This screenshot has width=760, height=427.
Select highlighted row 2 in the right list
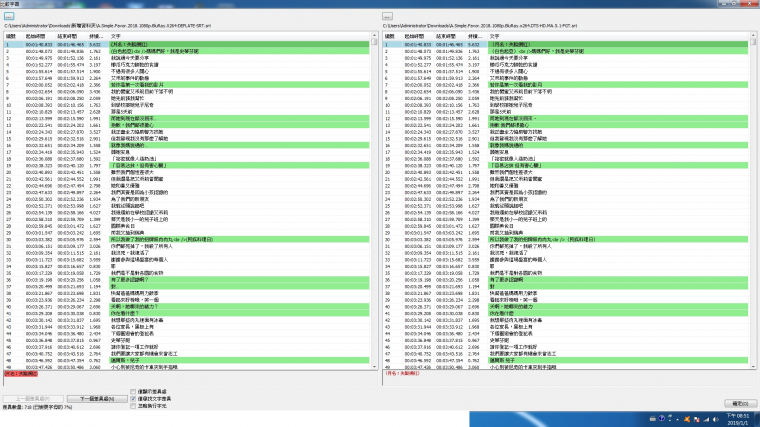[x=566, y=51]
